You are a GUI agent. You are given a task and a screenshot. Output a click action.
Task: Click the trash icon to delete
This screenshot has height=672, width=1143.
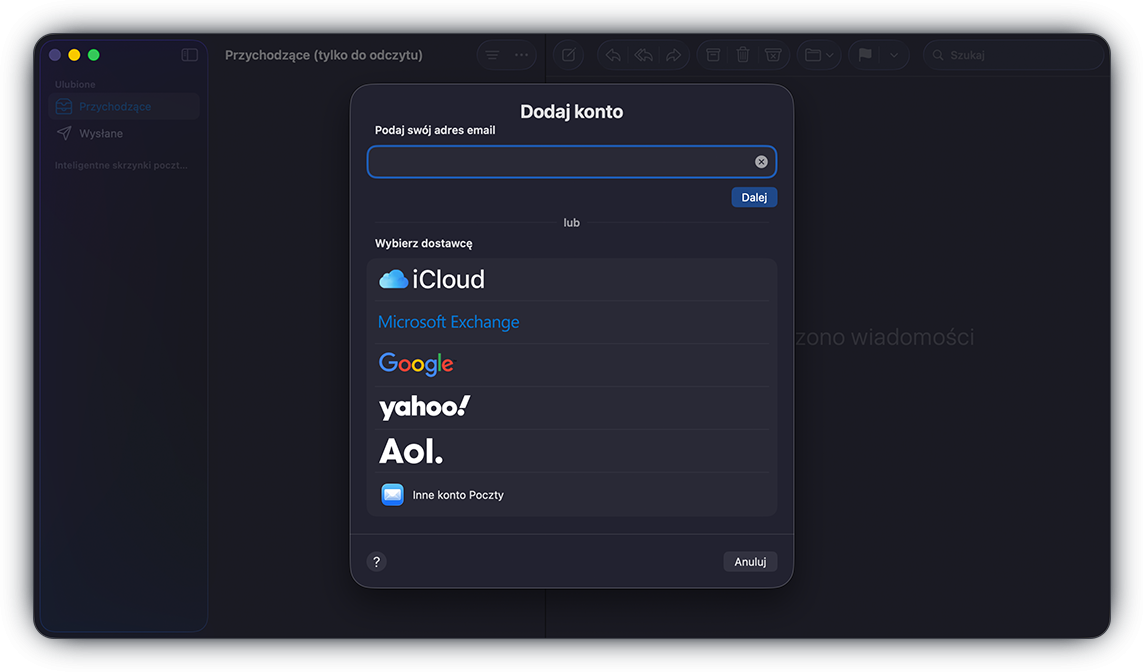tap(743, 55)
